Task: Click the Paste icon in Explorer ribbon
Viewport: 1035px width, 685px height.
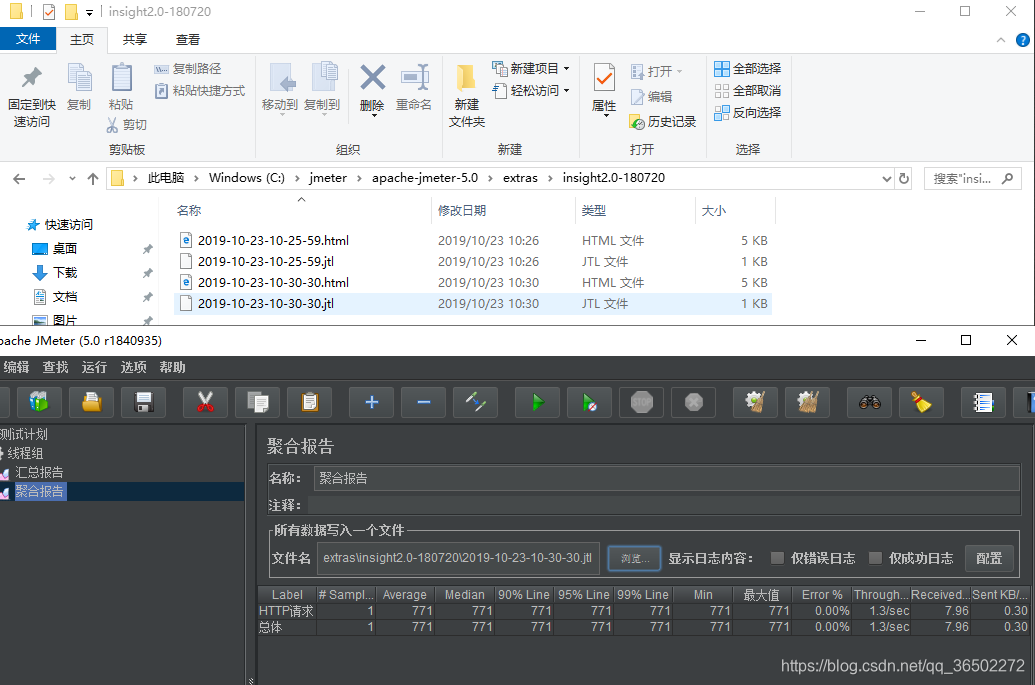Action: point(121,88)
